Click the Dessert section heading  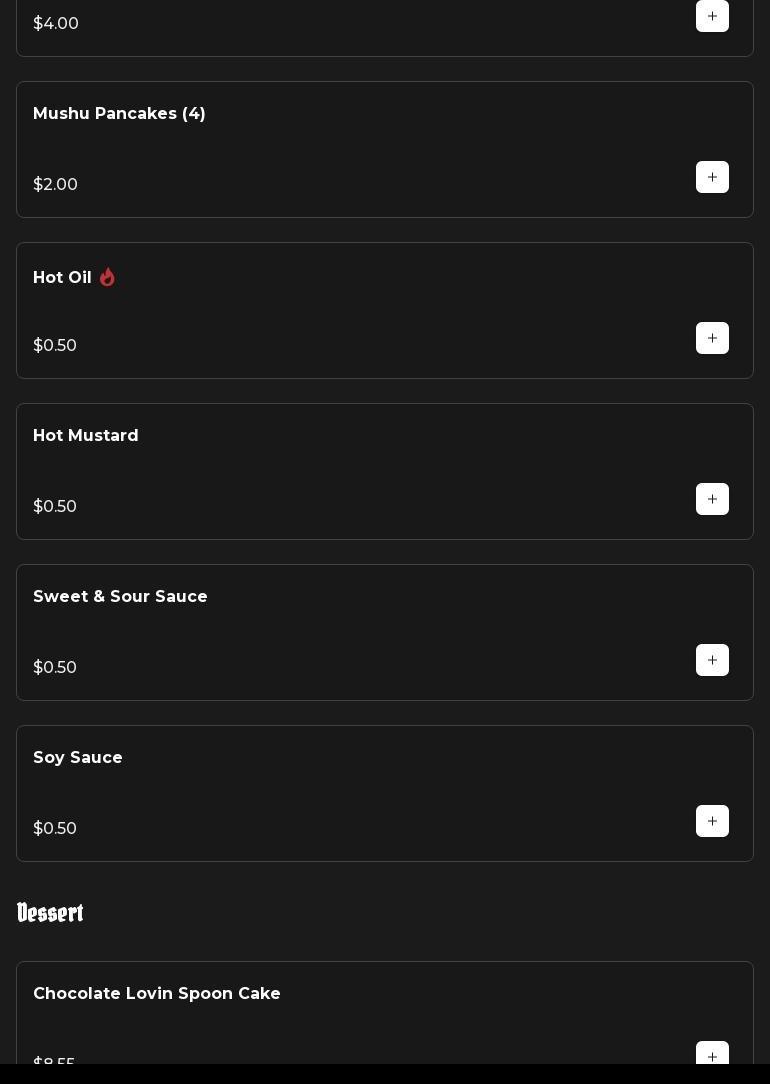pyautogui.click(x=50, y=913)
